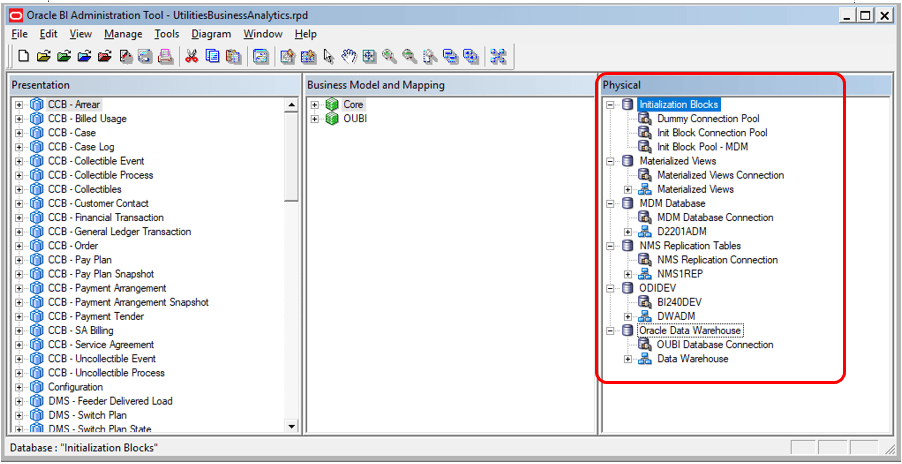The image size is (902, 464).
Task: Open the Edit menu
Action: [x=49, y=34]
